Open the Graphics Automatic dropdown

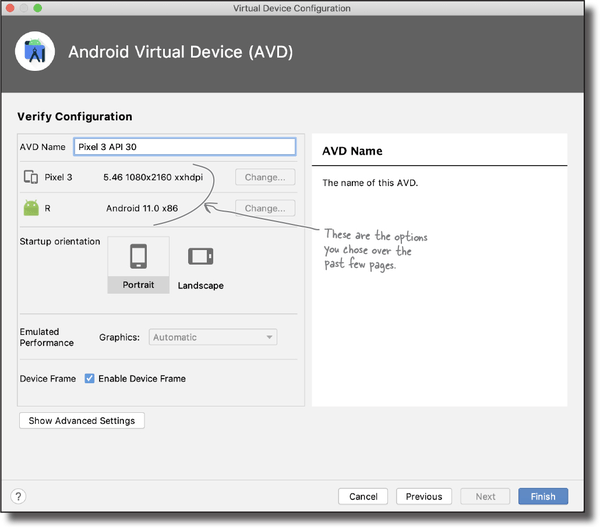click(213, 337)
